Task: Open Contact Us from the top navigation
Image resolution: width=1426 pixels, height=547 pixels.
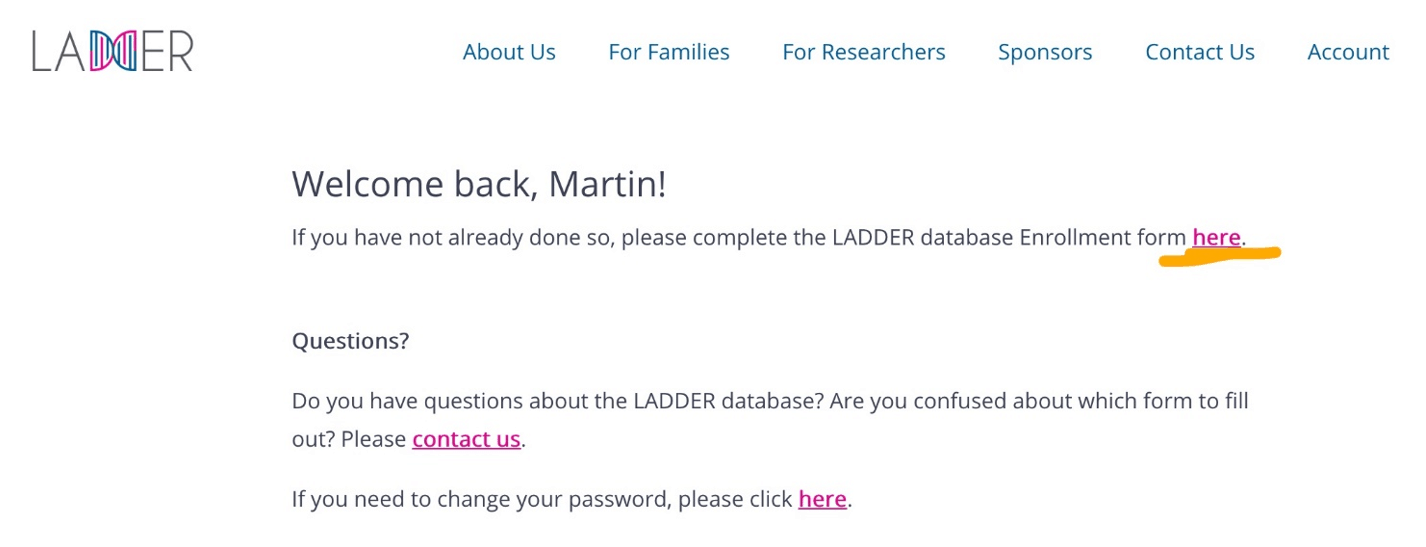Action: pyautogui.click(x=1200, y=52)
